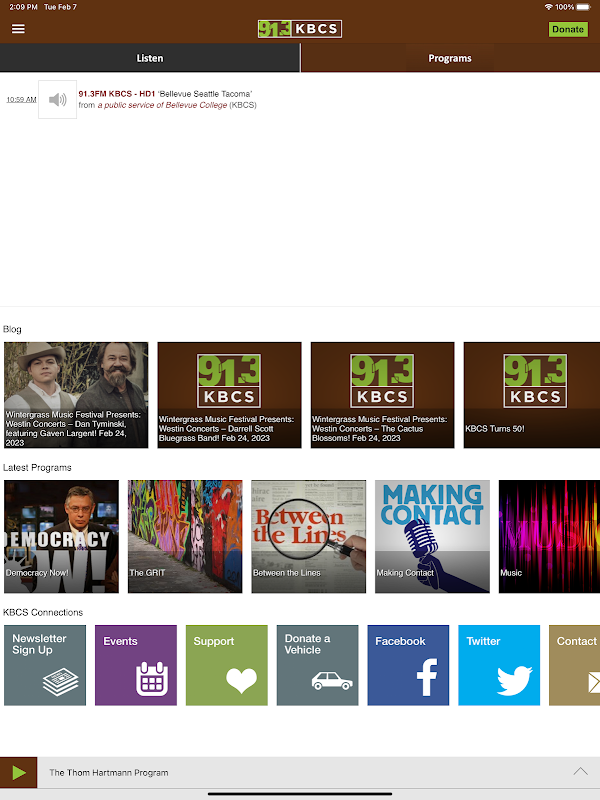Click the Blog section heading
600x800 pixels.
pyautogui.click(x=12, y=329)
